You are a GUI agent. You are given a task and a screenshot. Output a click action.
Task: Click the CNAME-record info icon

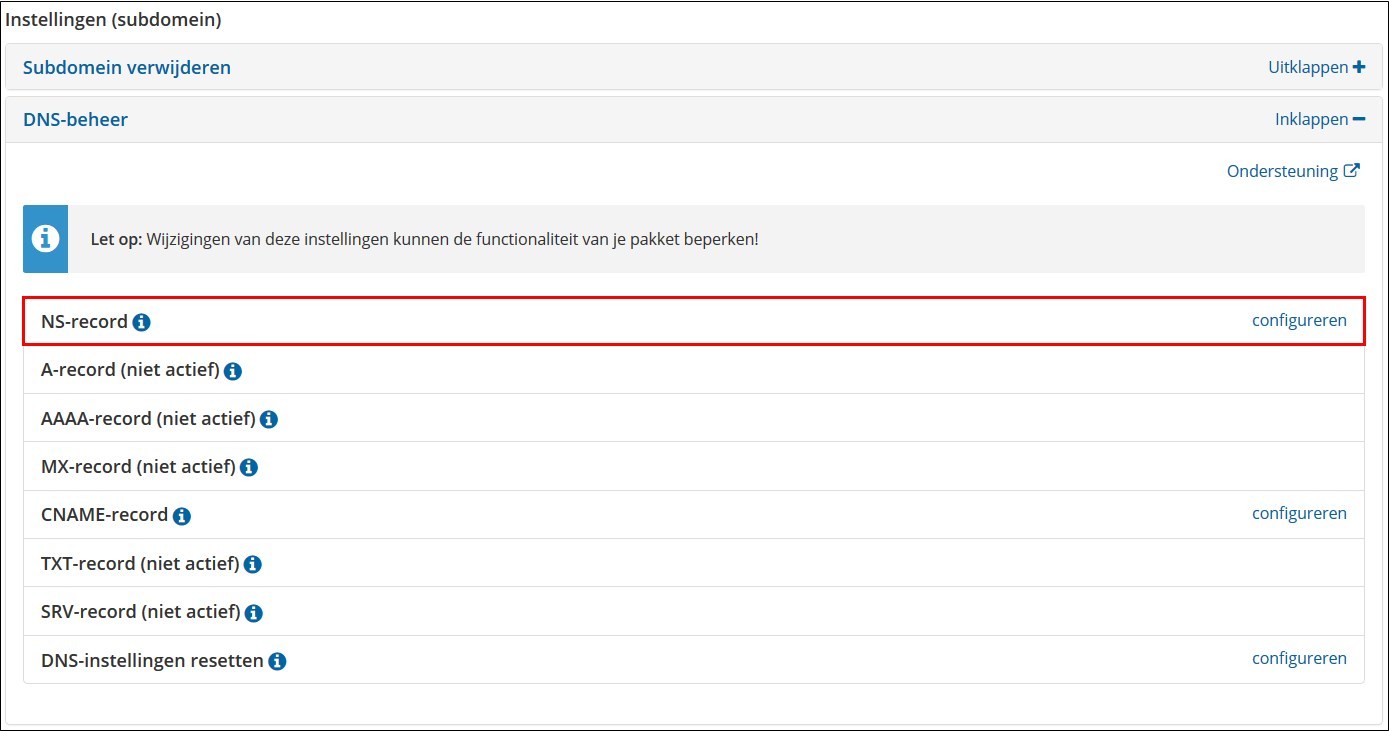pyautogui.click(x=181, y=516)
